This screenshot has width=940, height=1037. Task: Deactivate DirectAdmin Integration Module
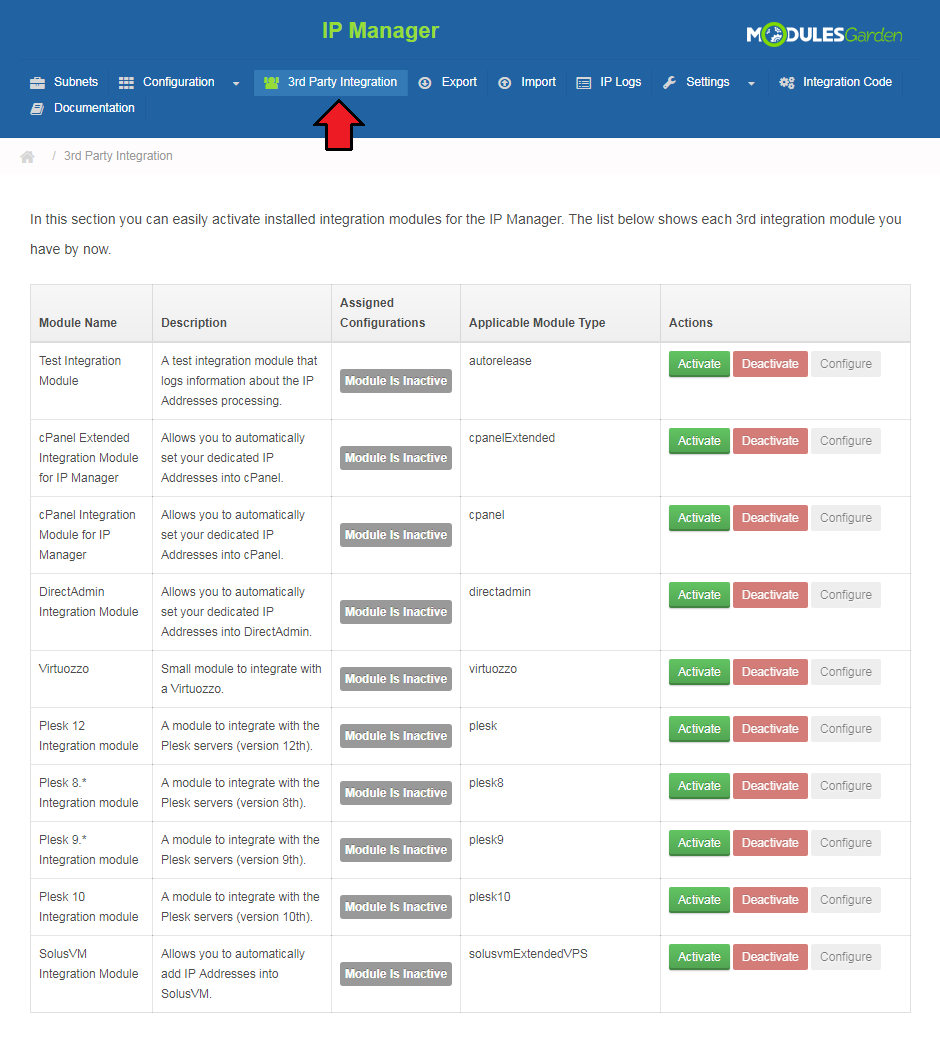(x=770, y=595)
